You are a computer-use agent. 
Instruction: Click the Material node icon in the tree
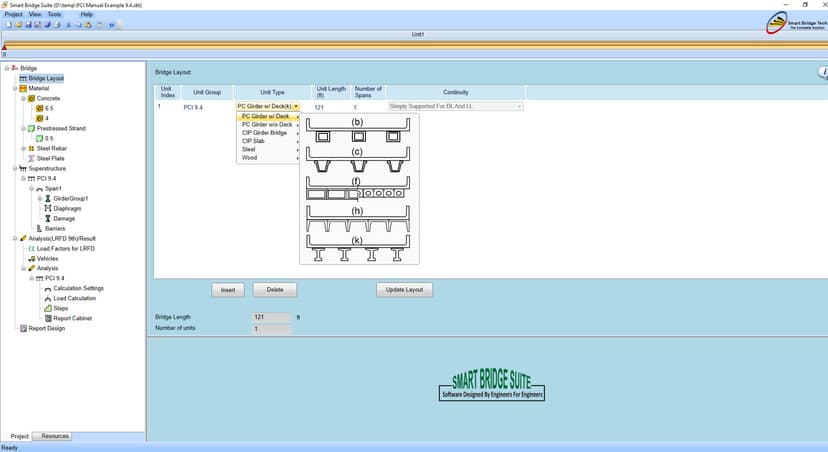click(x=23, y=88)
